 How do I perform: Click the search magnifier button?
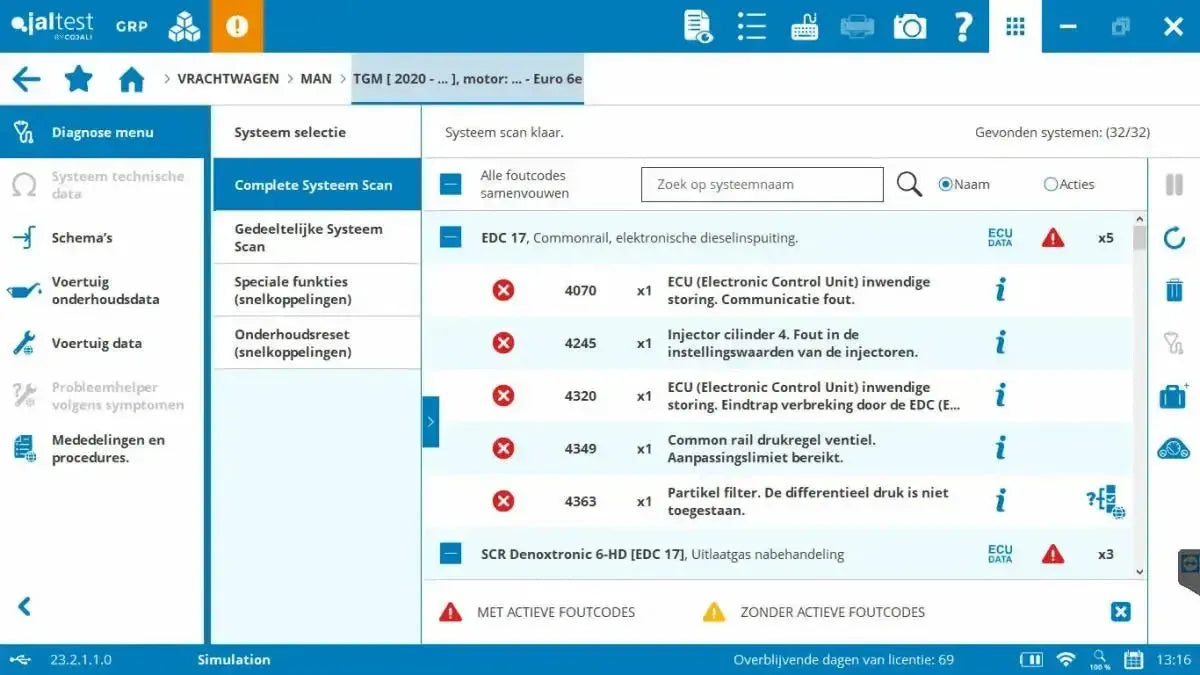tap(909, 184)
